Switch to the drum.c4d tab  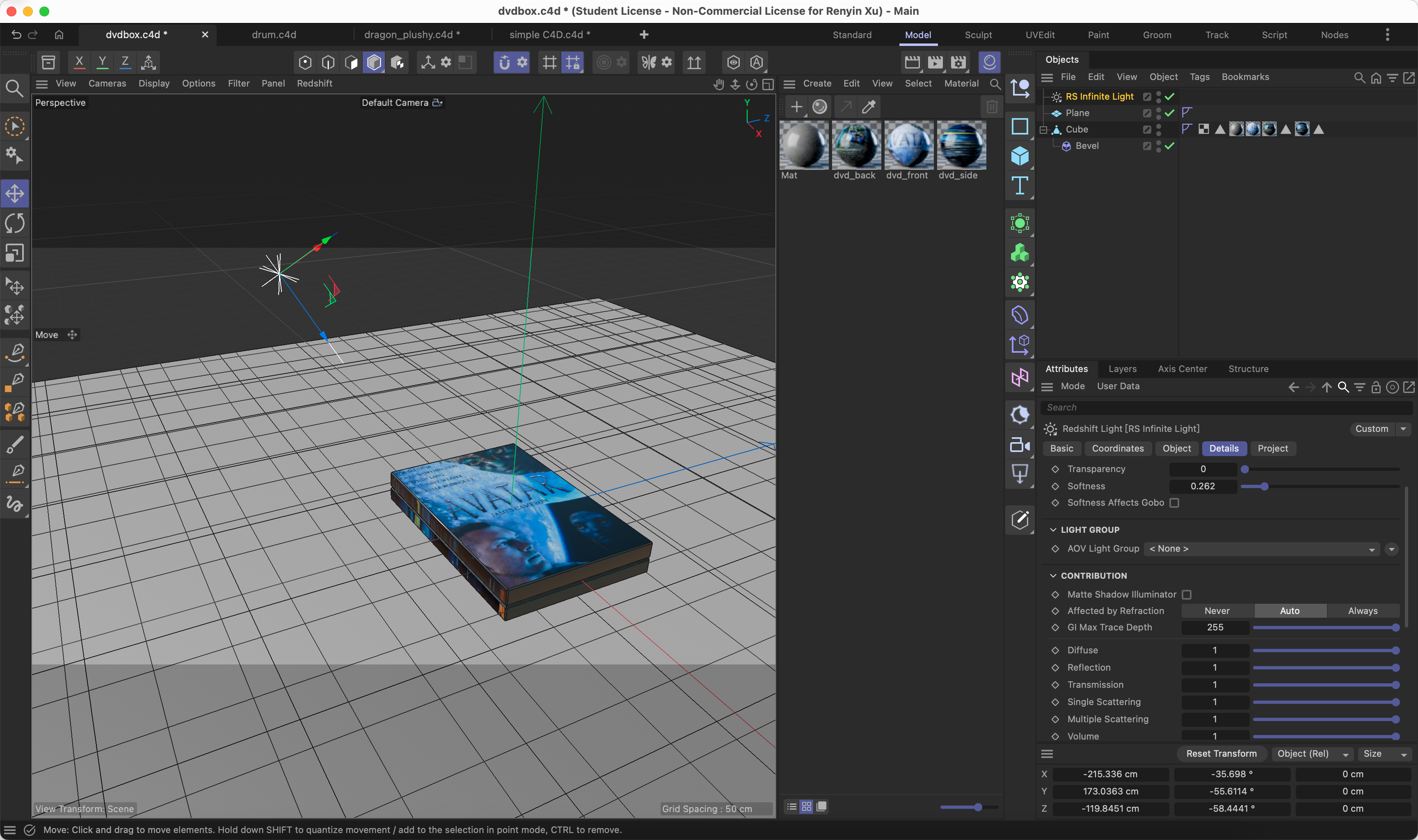[274, 34]
